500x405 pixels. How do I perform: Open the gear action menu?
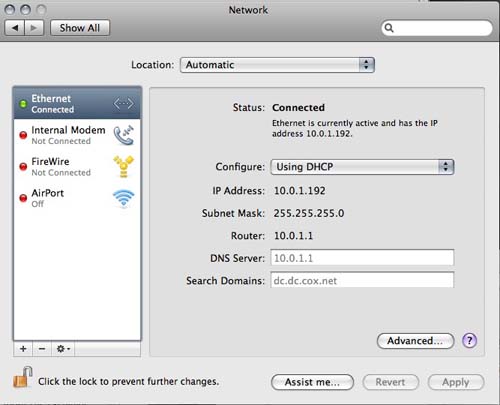coord(63,349)
